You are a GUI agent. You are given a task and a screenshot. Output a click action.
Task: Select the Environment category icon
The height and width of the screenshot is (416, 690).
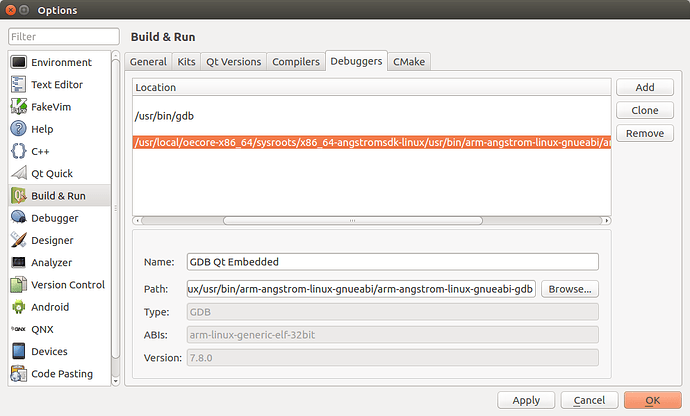click(19, 62)
